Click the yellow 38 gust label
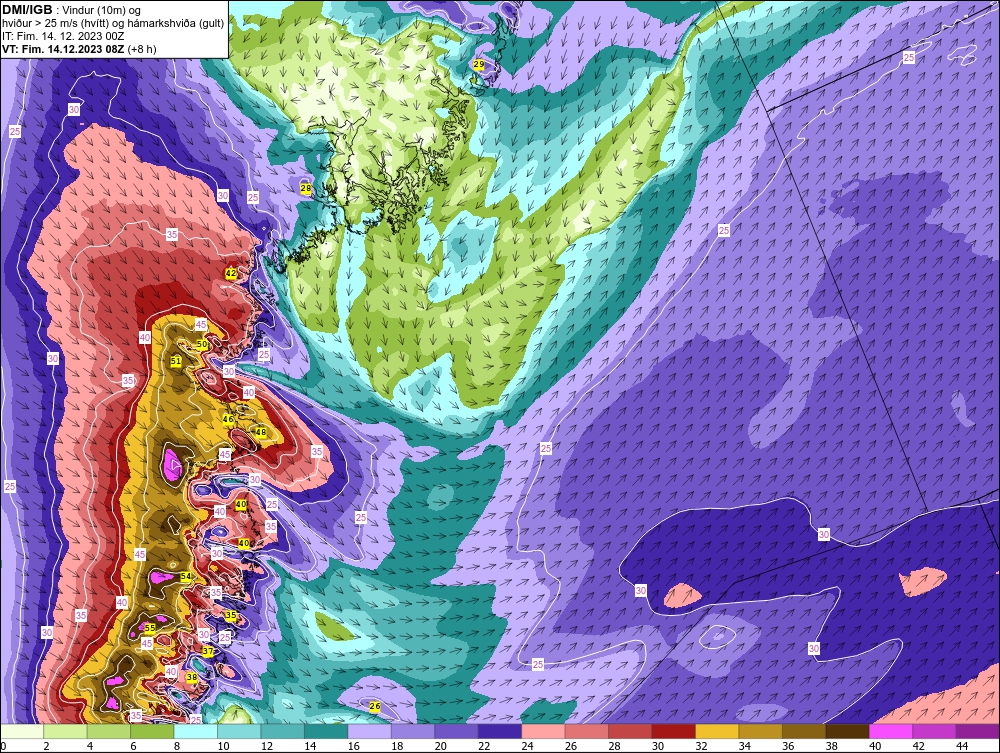The width and height of the screenshot is (1000, 753). 191,678
